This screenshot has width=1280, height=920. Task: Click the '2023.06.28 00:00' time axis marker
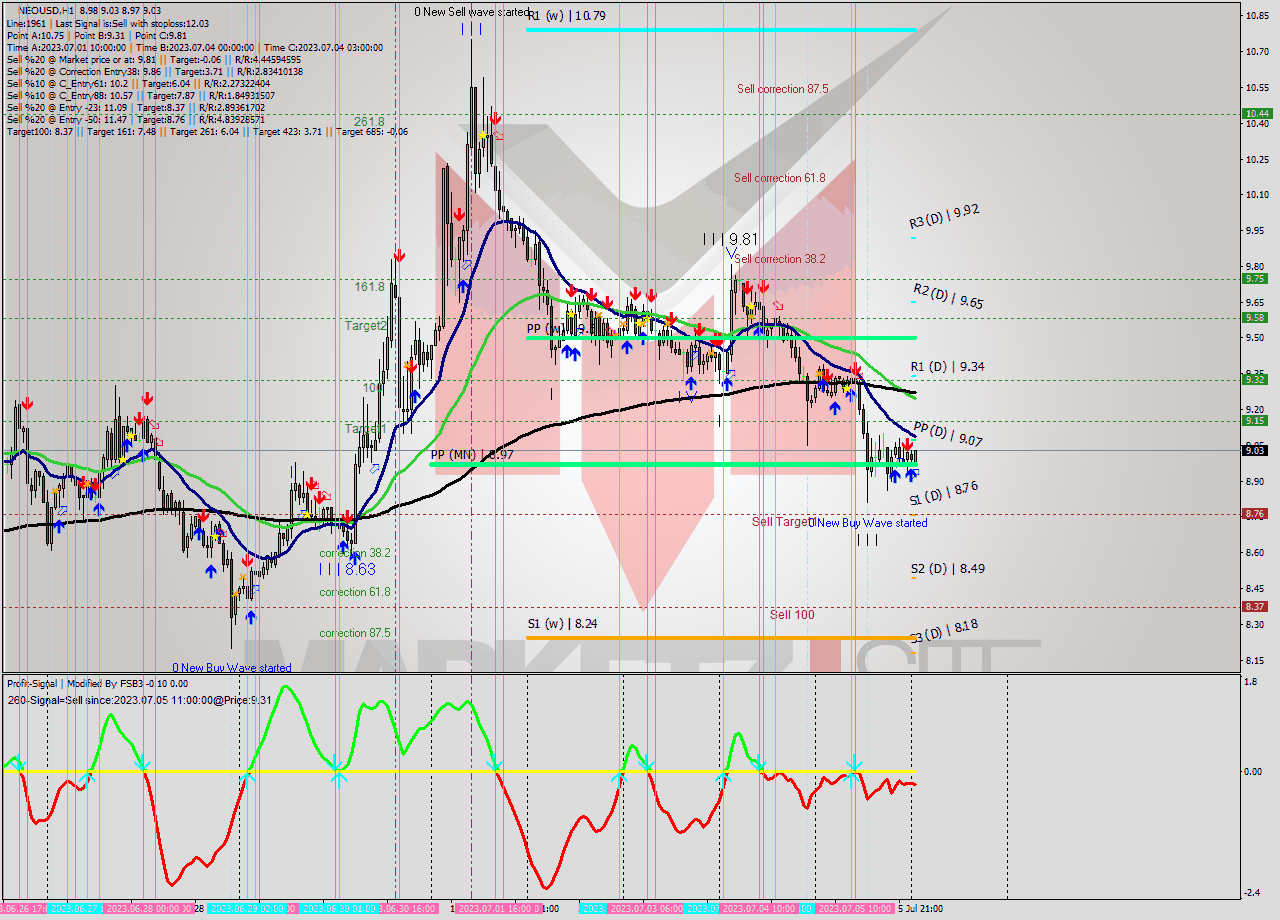click(148, 909)
